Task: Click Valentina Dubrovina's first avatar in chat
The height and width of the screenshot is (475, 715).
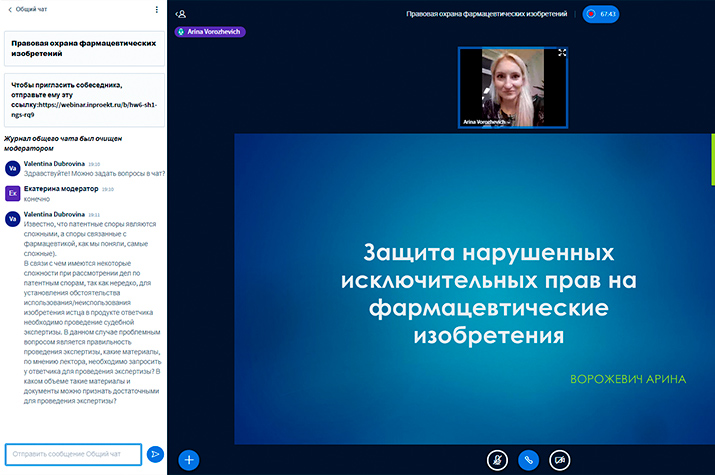Action: (x=13, y=167)
